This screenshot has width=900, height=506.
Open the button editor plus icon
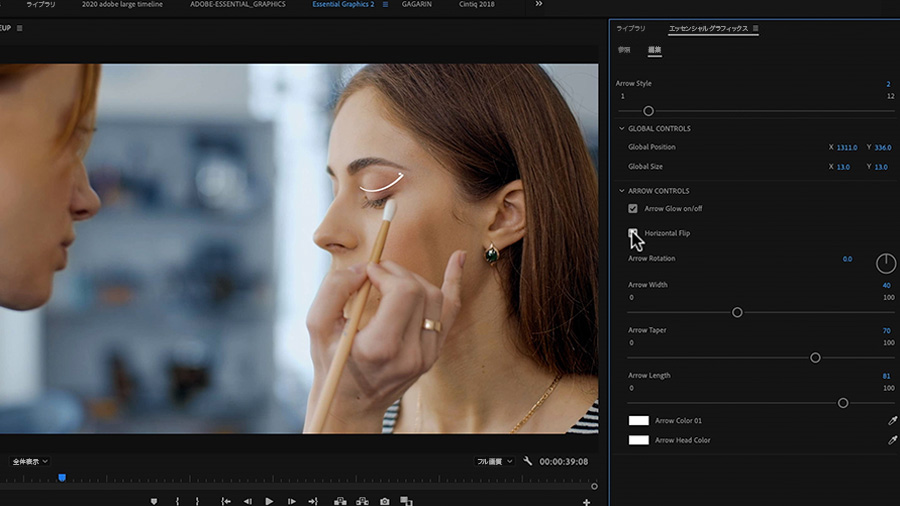[587, 501]
